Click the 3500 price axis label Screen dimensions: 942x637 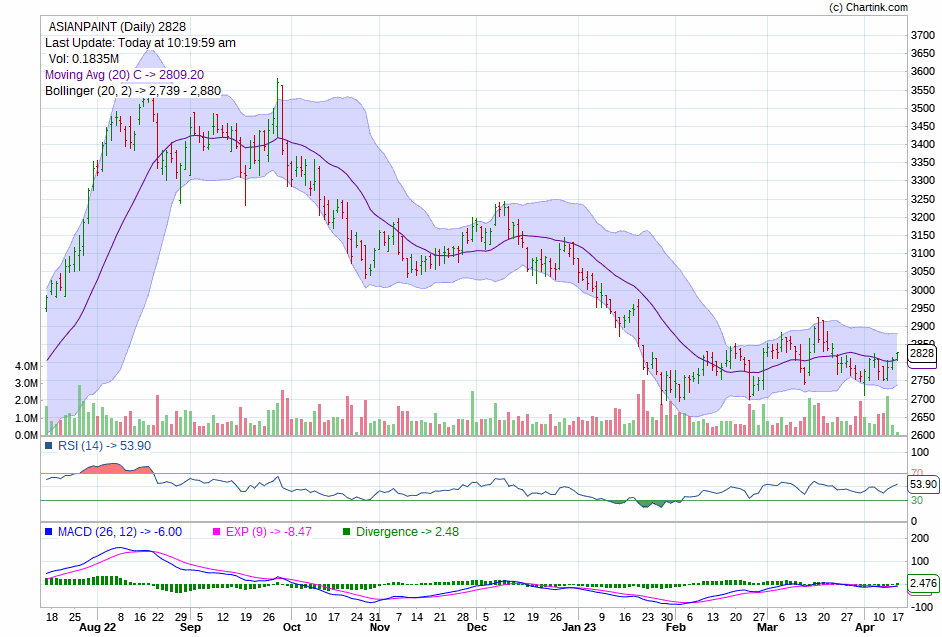tap(923, 108)
